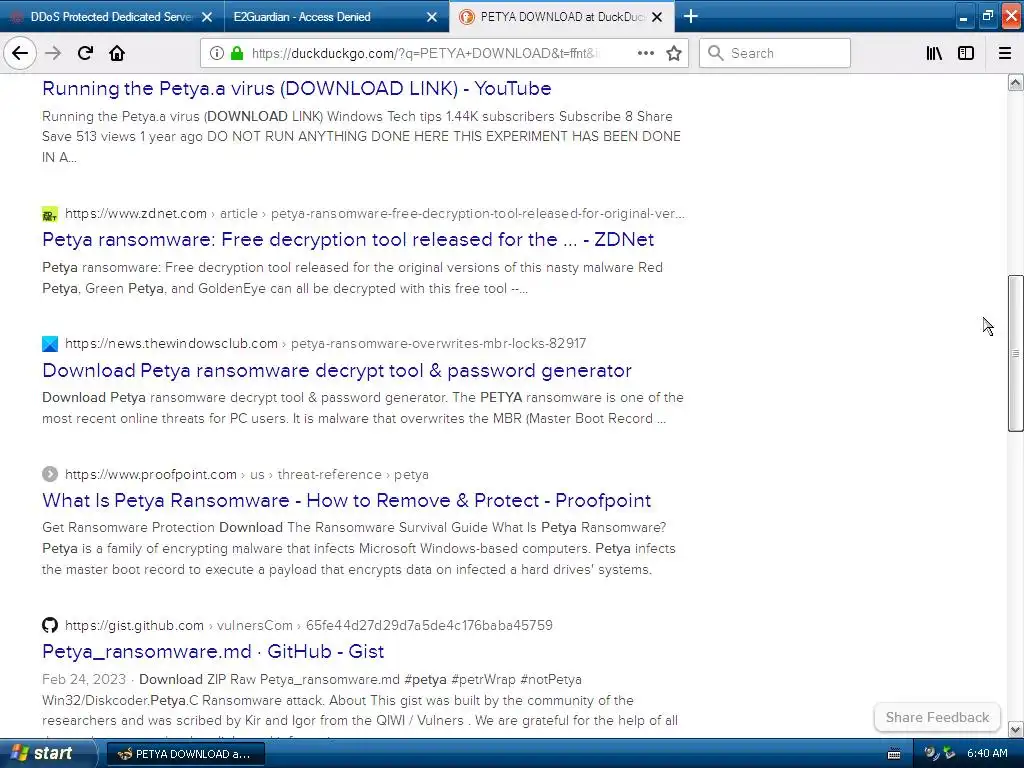Click the scrollbar up arrow
Viewport: 1024px width, 768px height.
(x=1015, y=82)
